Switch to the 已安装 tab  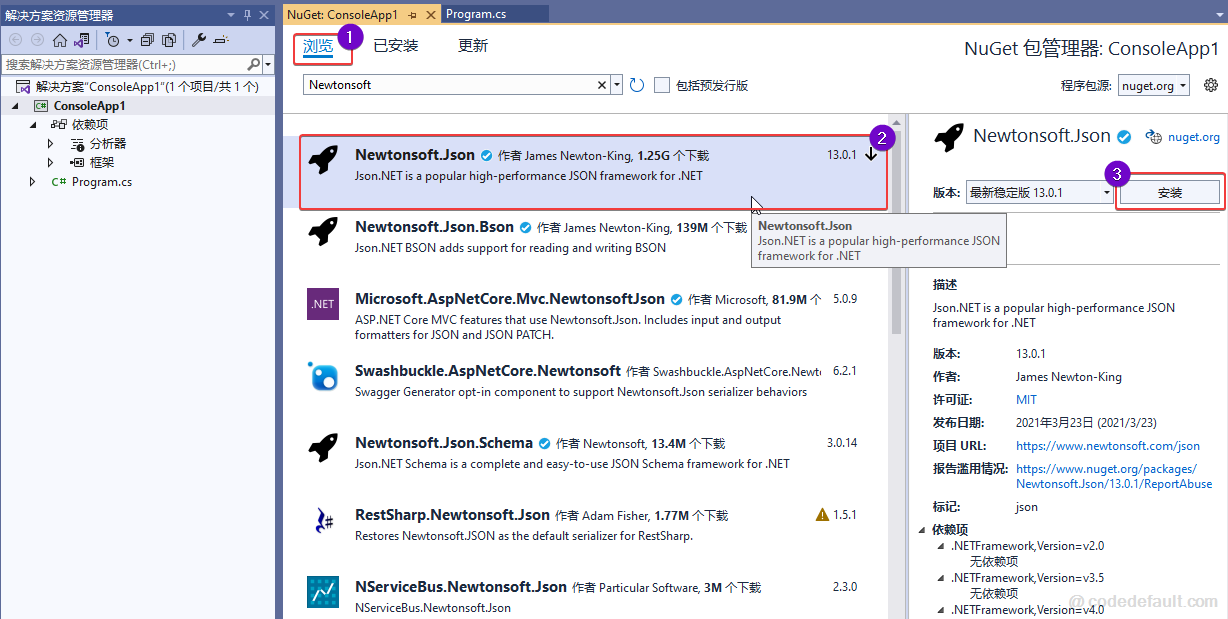(396, 46)
